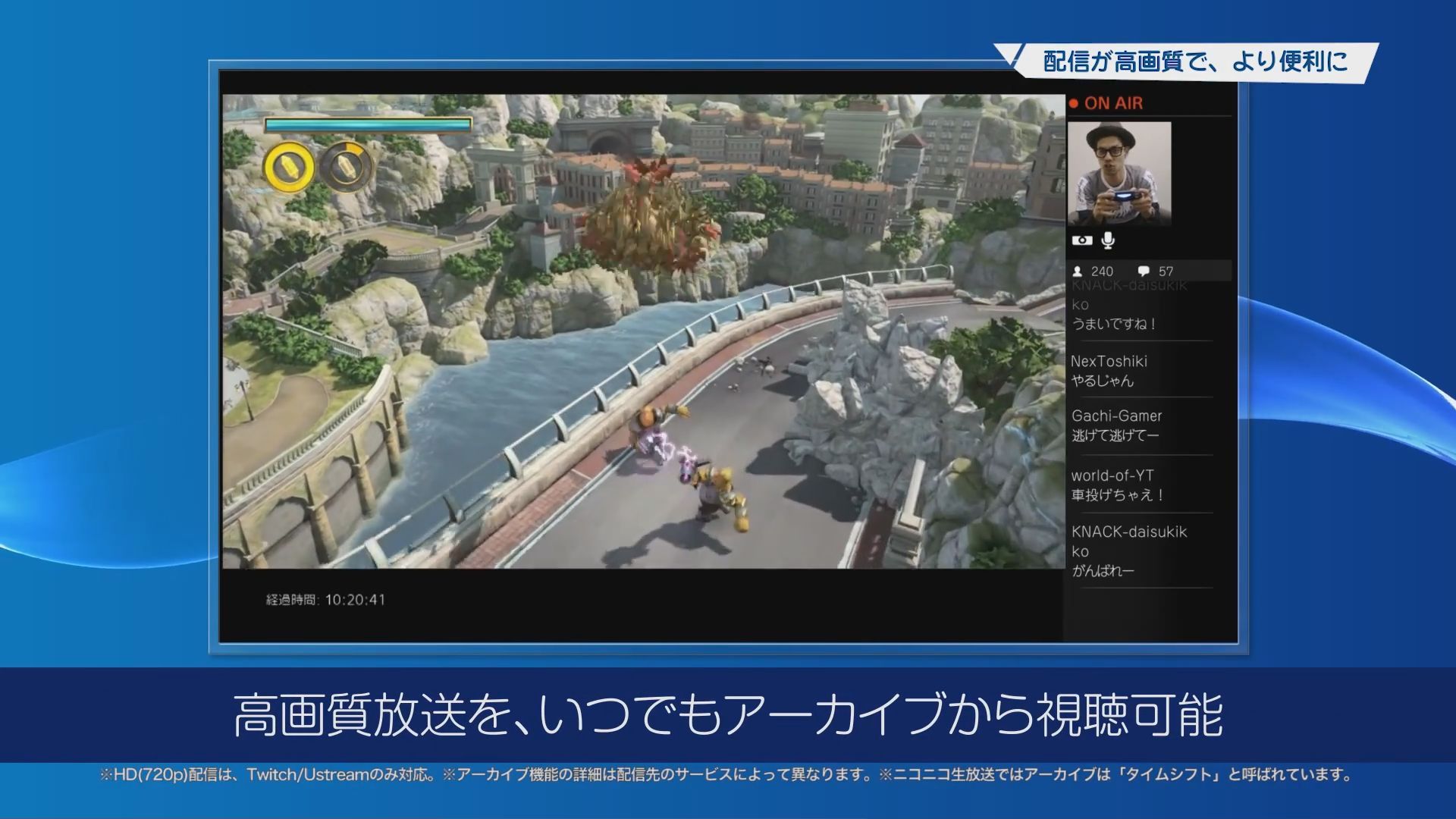Viewport: 1456px width, 819px height.
Task: Select the dimmed second crystal ability icon
Action: pyautogui.click(x=346, y=165)
